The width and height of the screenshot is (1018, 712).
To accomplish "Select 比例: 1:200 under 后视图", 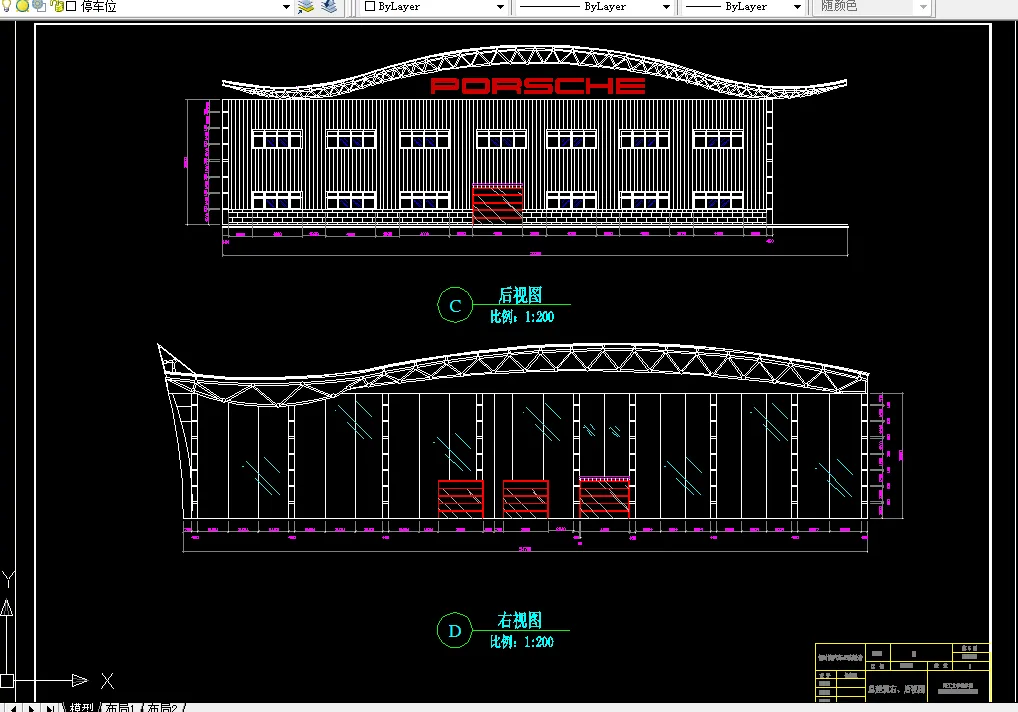I will click(x=522, y=317).
